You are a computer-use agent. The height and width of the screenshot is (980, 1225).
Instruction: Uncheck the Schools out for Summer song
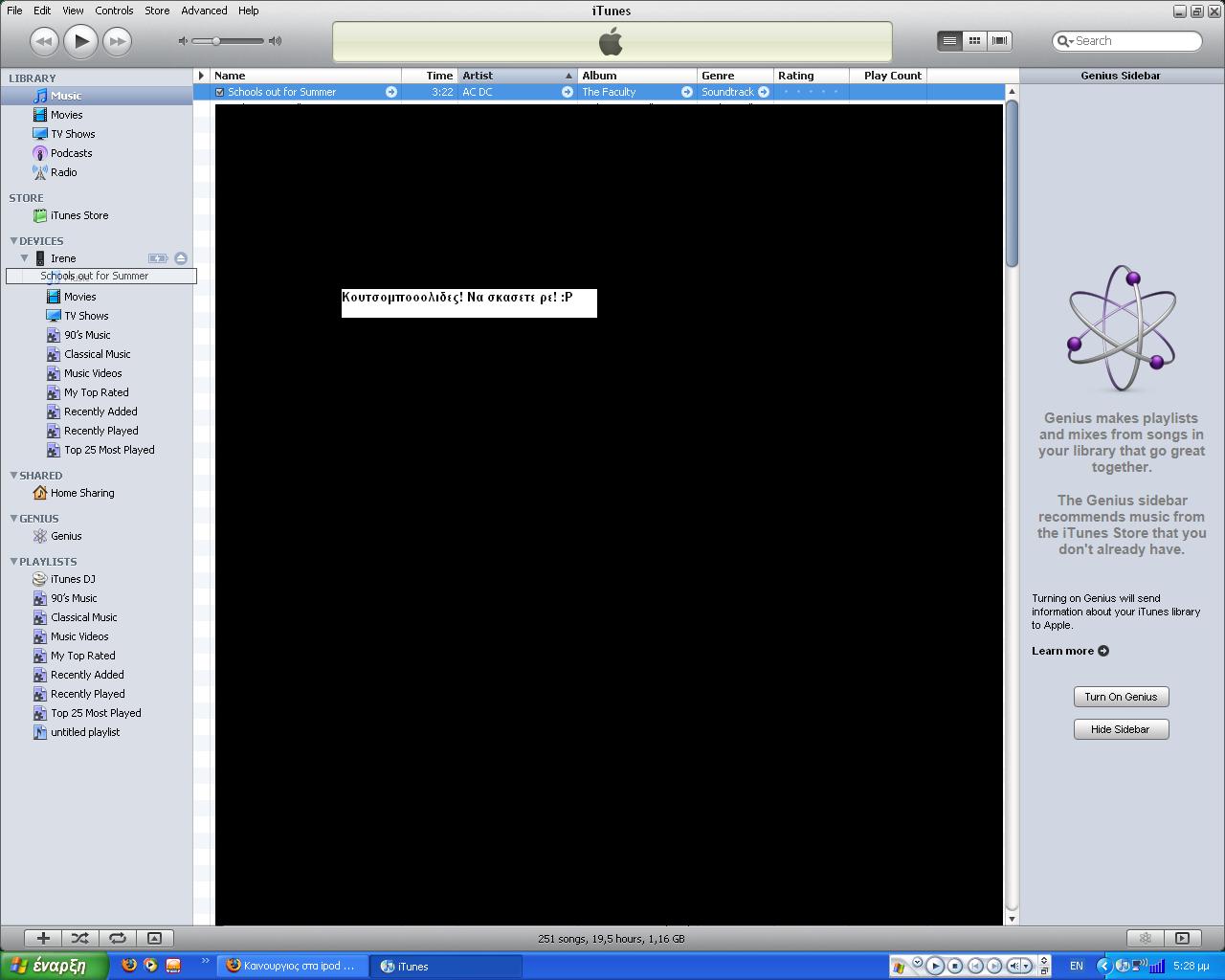click(220, 92)
